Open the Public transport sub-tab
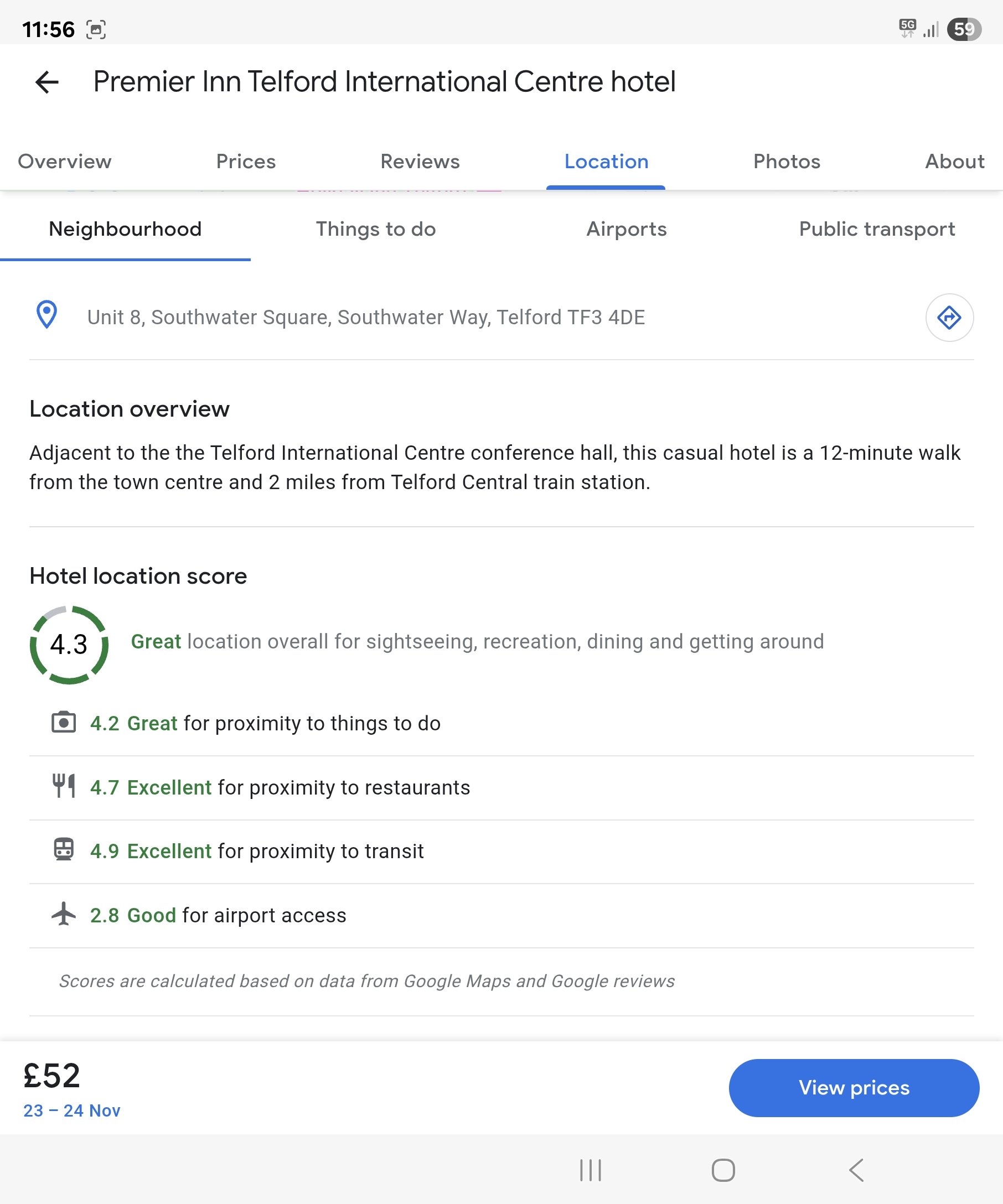Image resolution: width=1003 pixels, height=1204 pixels. (876, 229)
